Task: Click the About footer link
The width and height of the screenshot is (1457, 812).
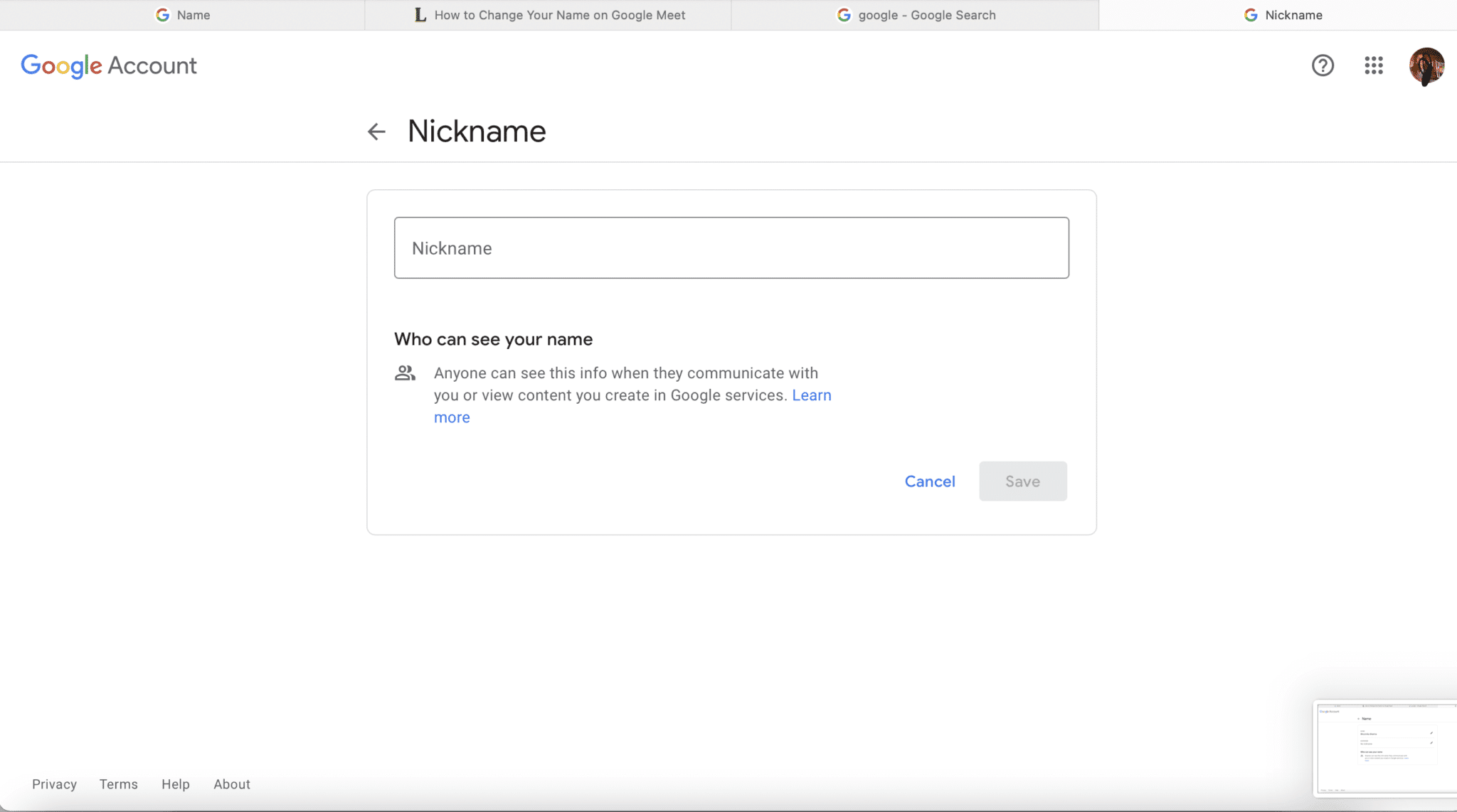Action: pos(232,784)
